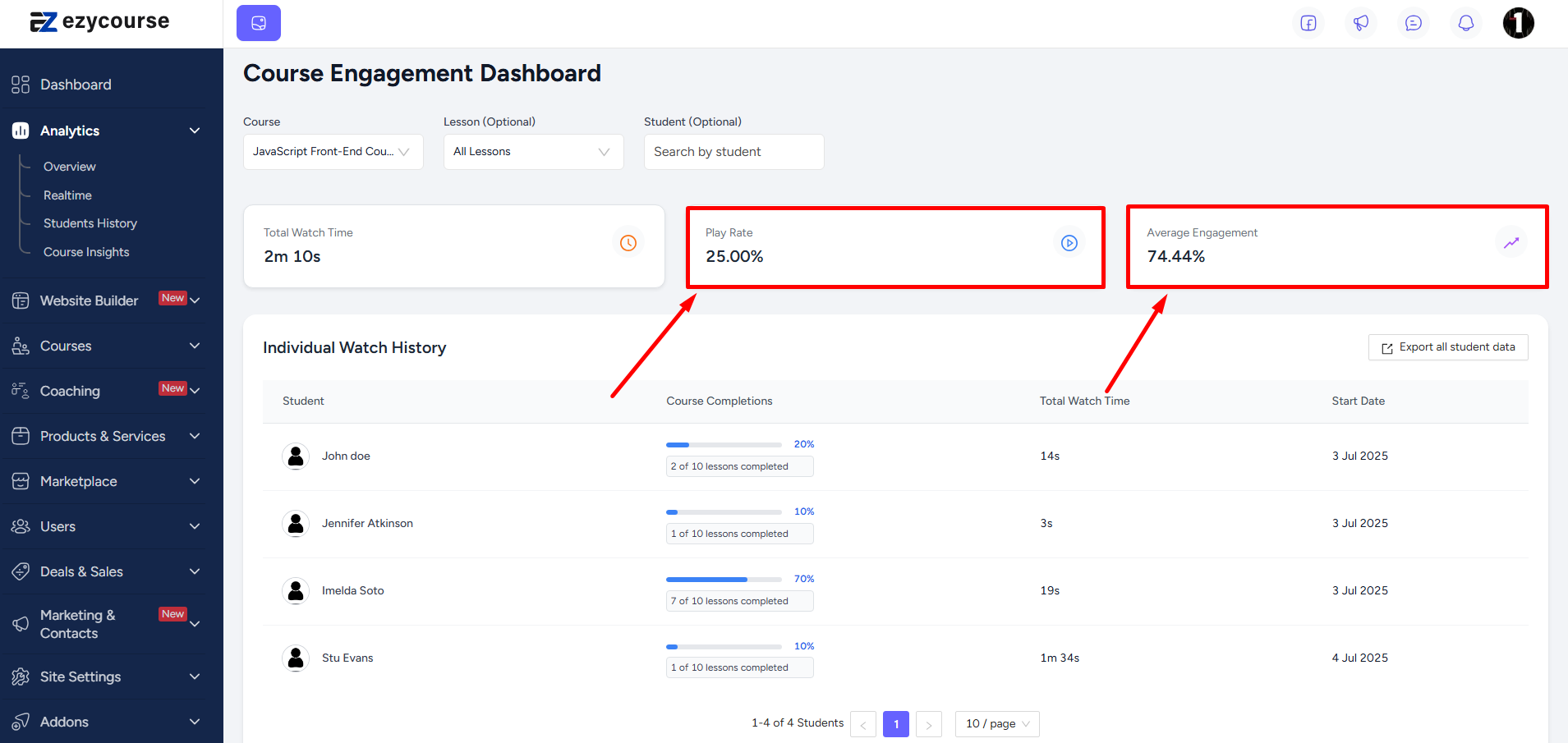Open the All Lessons dropdown
1568x743 pixels.
534,152
